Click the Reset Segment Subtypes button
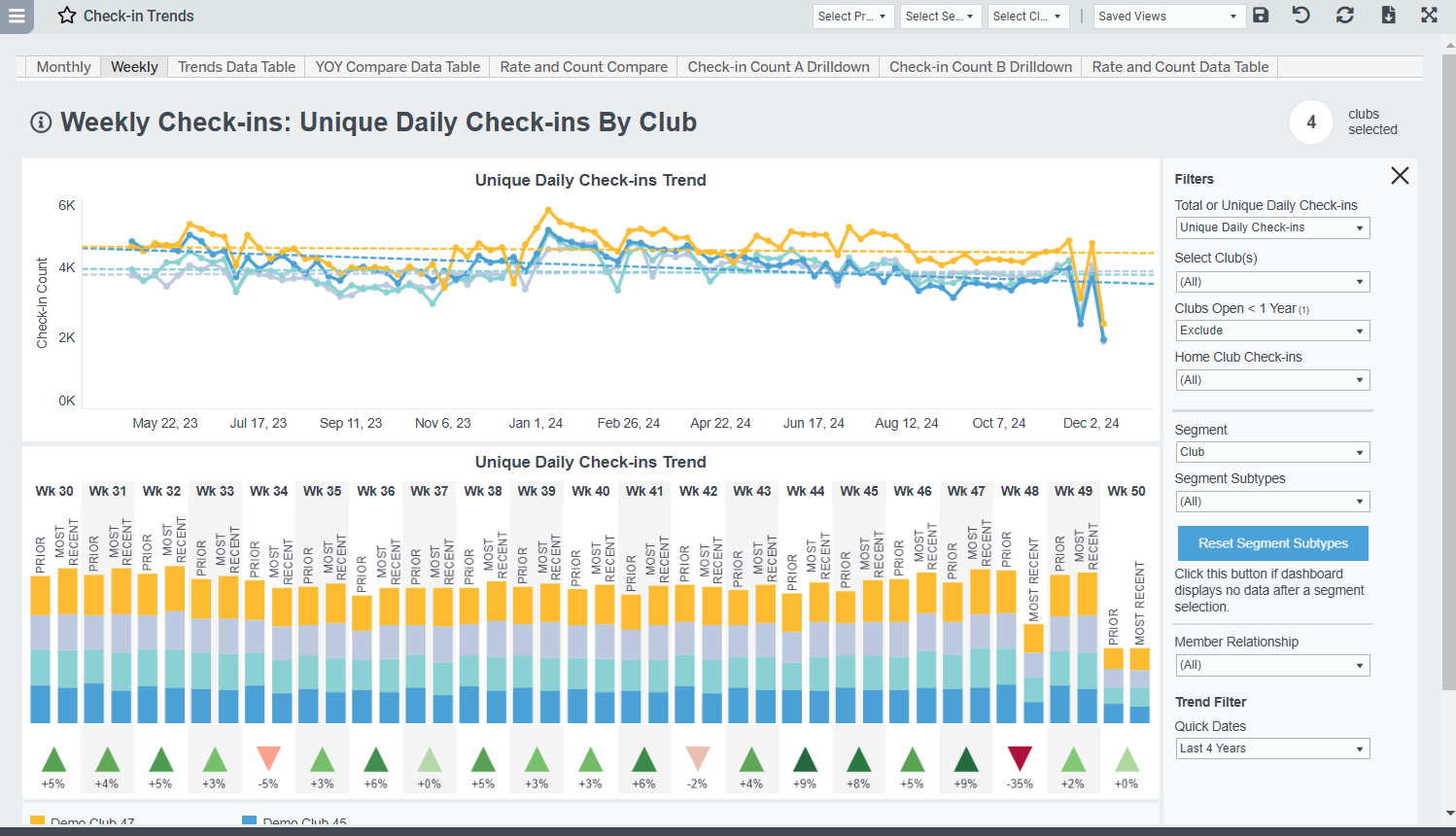The height and width of the screenshot is (836, 1456). pyautogui.click(x=1272, y=543)
